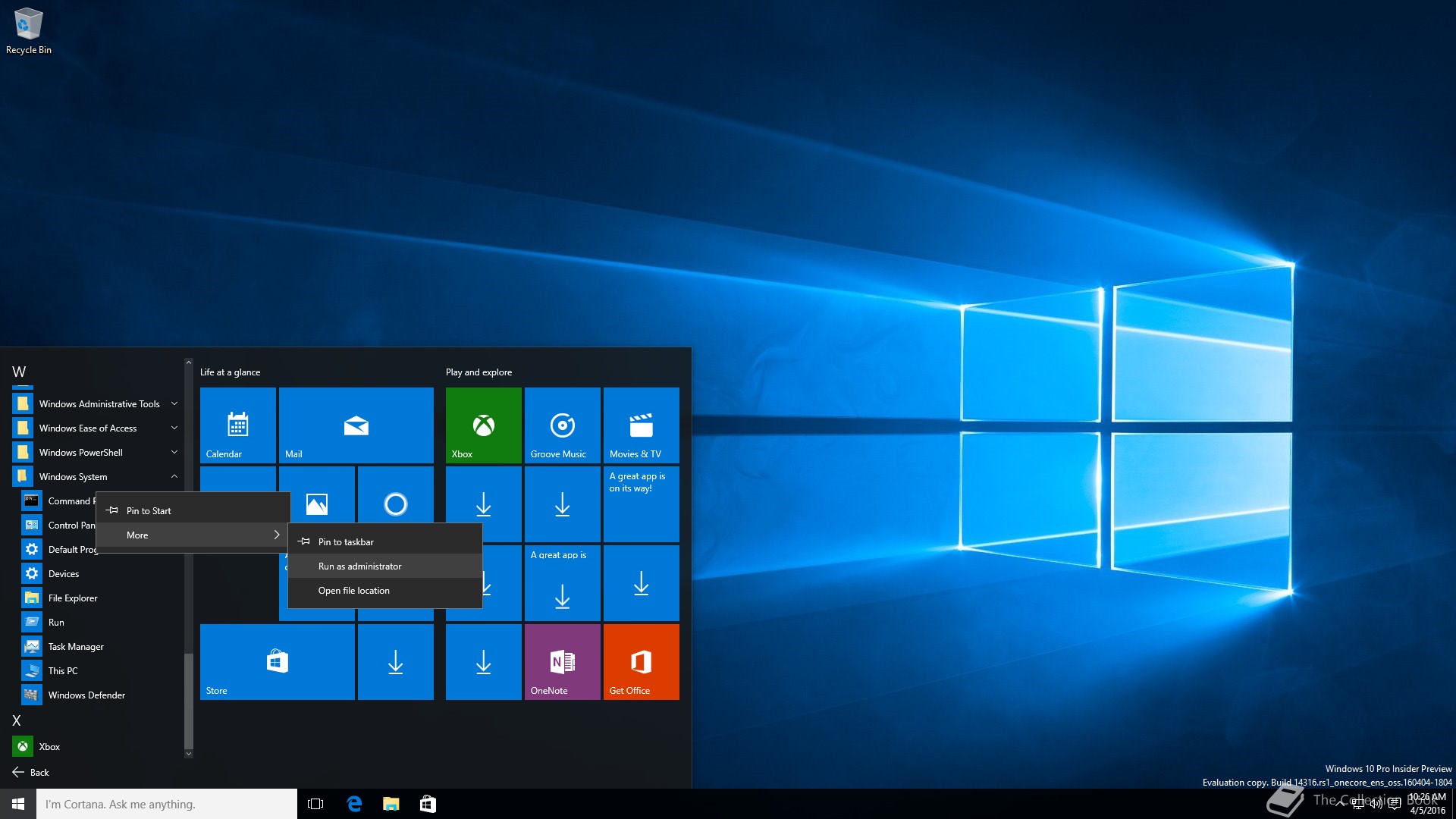The width and height of the screenshot is (1456, 819).
Task: Expand Windows Ease of Access folder
Action: pyautogui.click(x=97, y=428)
